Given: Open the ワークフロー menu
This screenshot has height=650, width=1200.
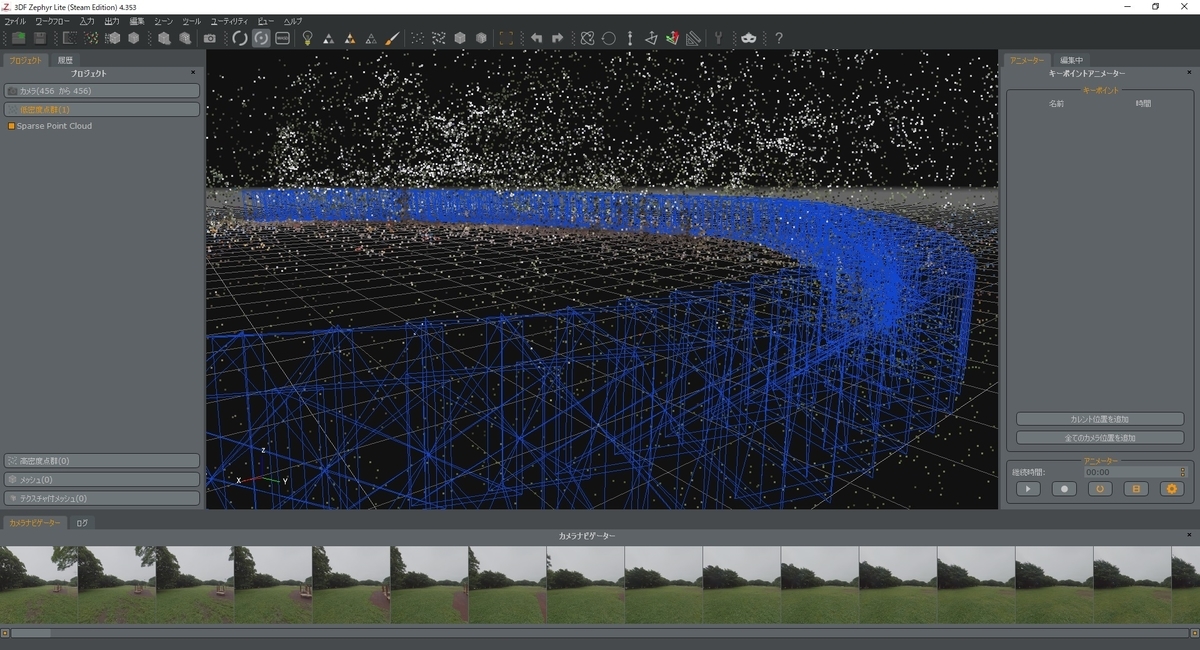Looking at the screenshot, I should click(x=53, y=21).
